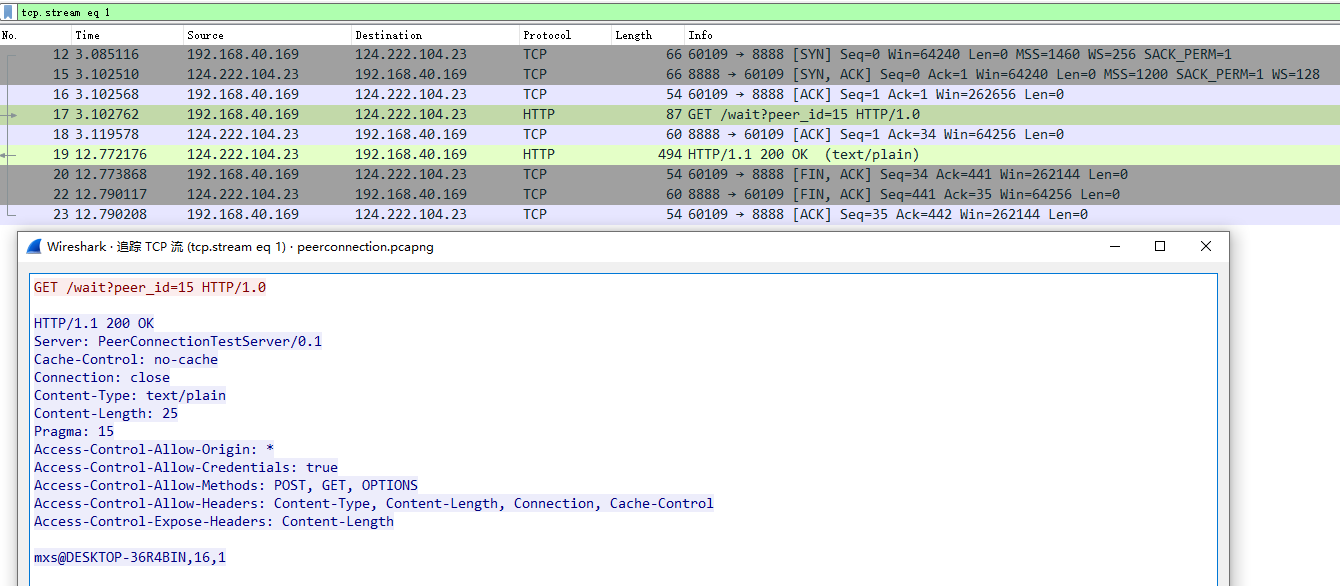Image resolution: width=1340 pixels, height=586 pixels.
Task: Click the Info column header
Action: pos(1012,35)
